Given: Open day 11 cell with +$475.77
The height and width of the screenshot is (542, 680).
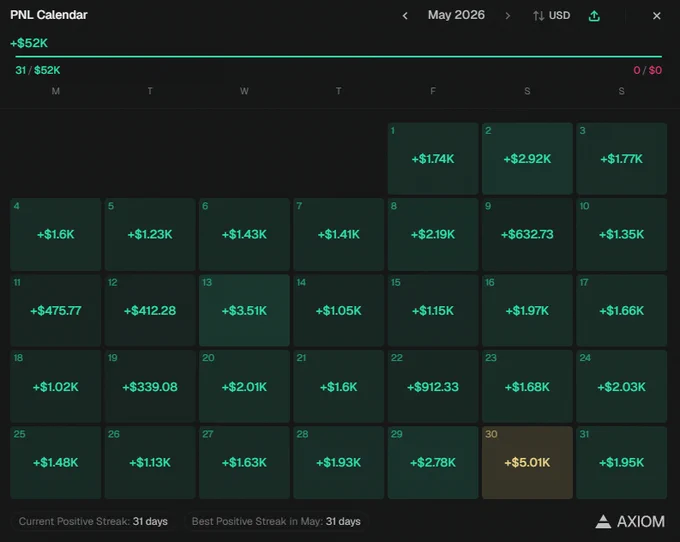Looking at the screenshot, I should pyautogui.click(x=56, y=310).
